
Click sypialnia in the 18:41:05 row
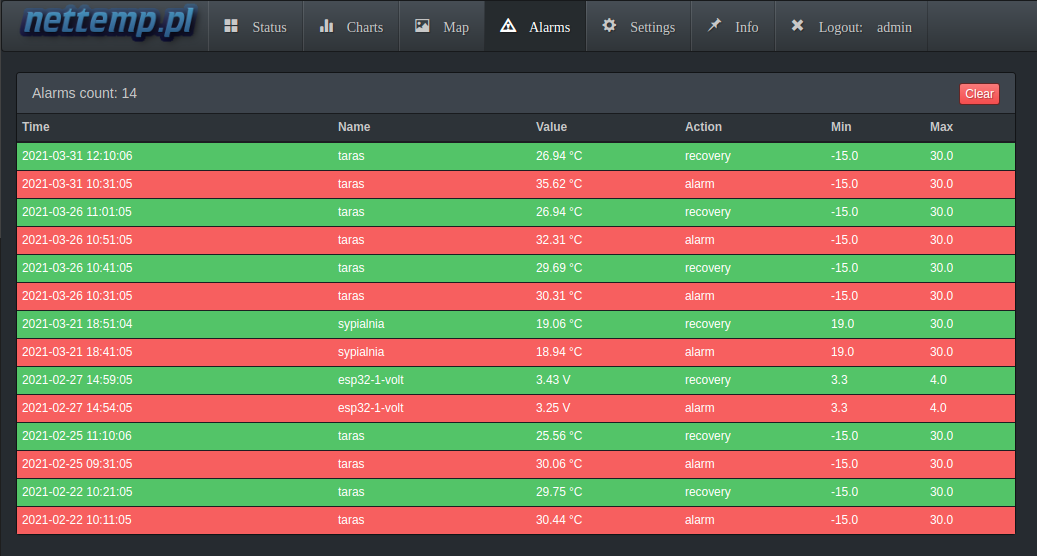point(361,352)
